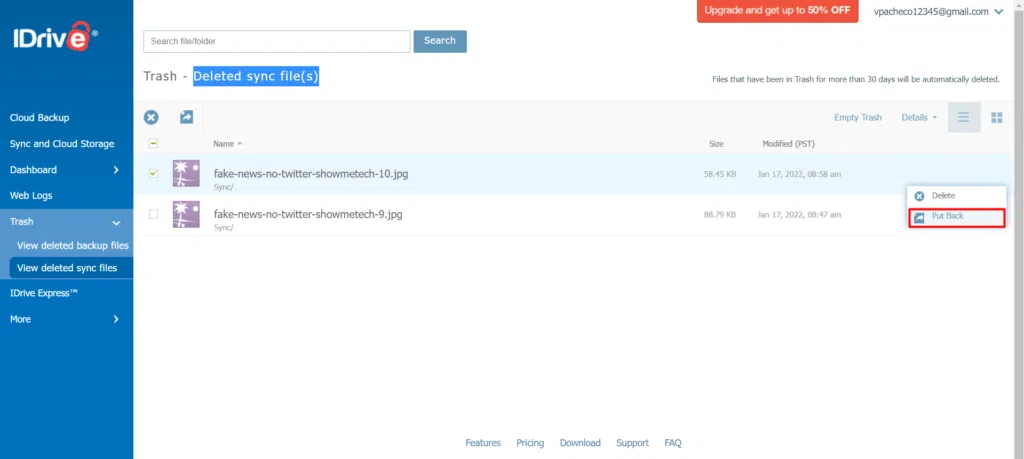Screen dimensions: 1024x459
Task: Click the IDrive logo
Action: coord(55,41)
